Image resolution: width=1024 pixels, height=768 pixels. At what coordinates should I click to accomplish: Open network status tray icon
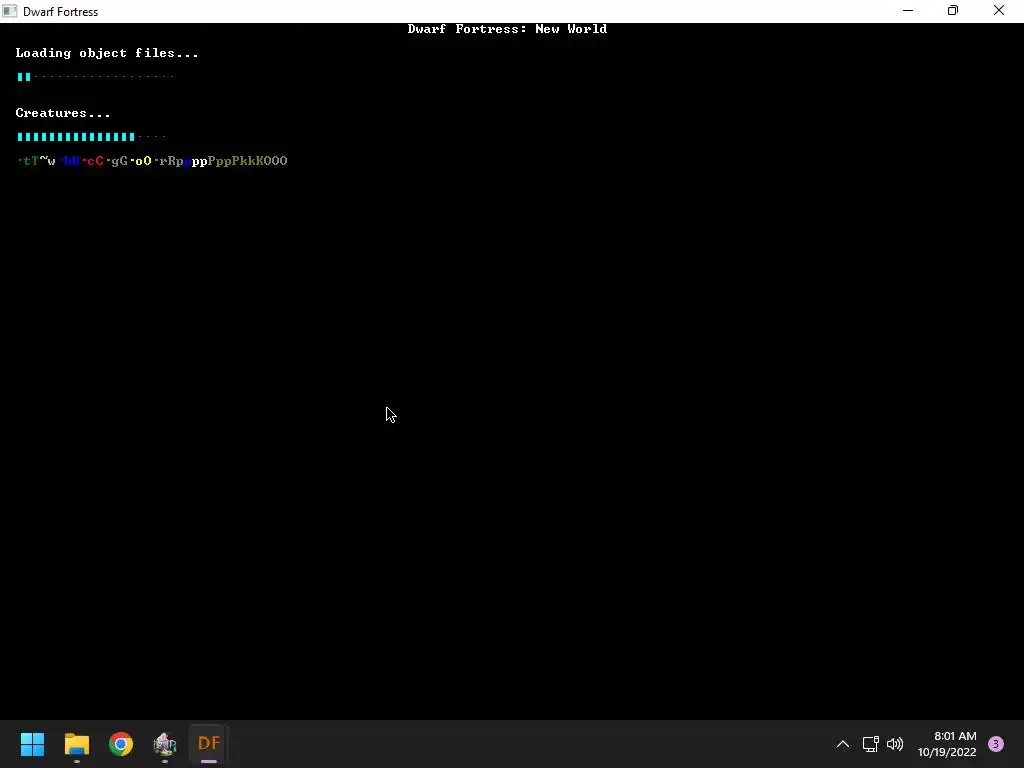click(x=871, y=744)
